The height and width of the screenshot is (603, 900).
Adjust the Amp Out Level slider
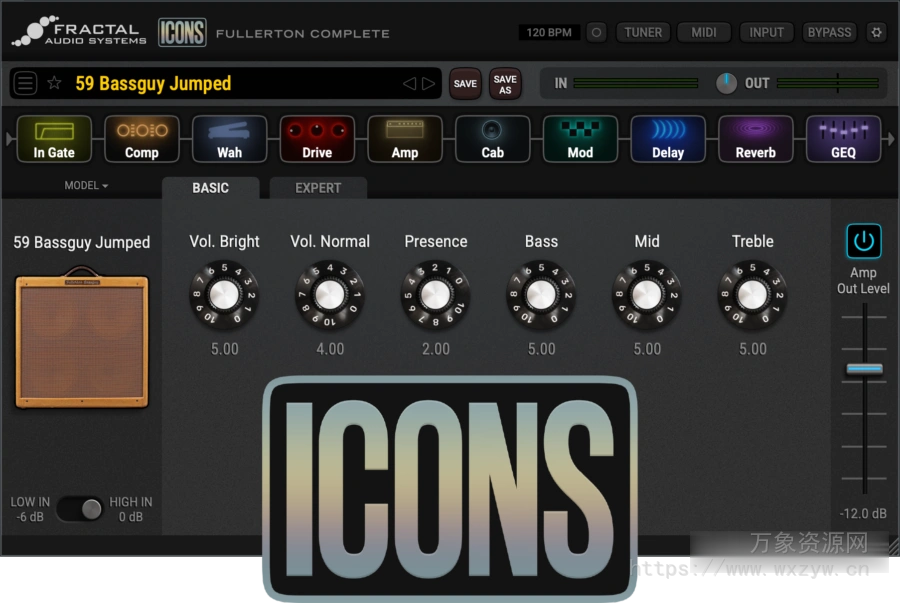point(862,369)
